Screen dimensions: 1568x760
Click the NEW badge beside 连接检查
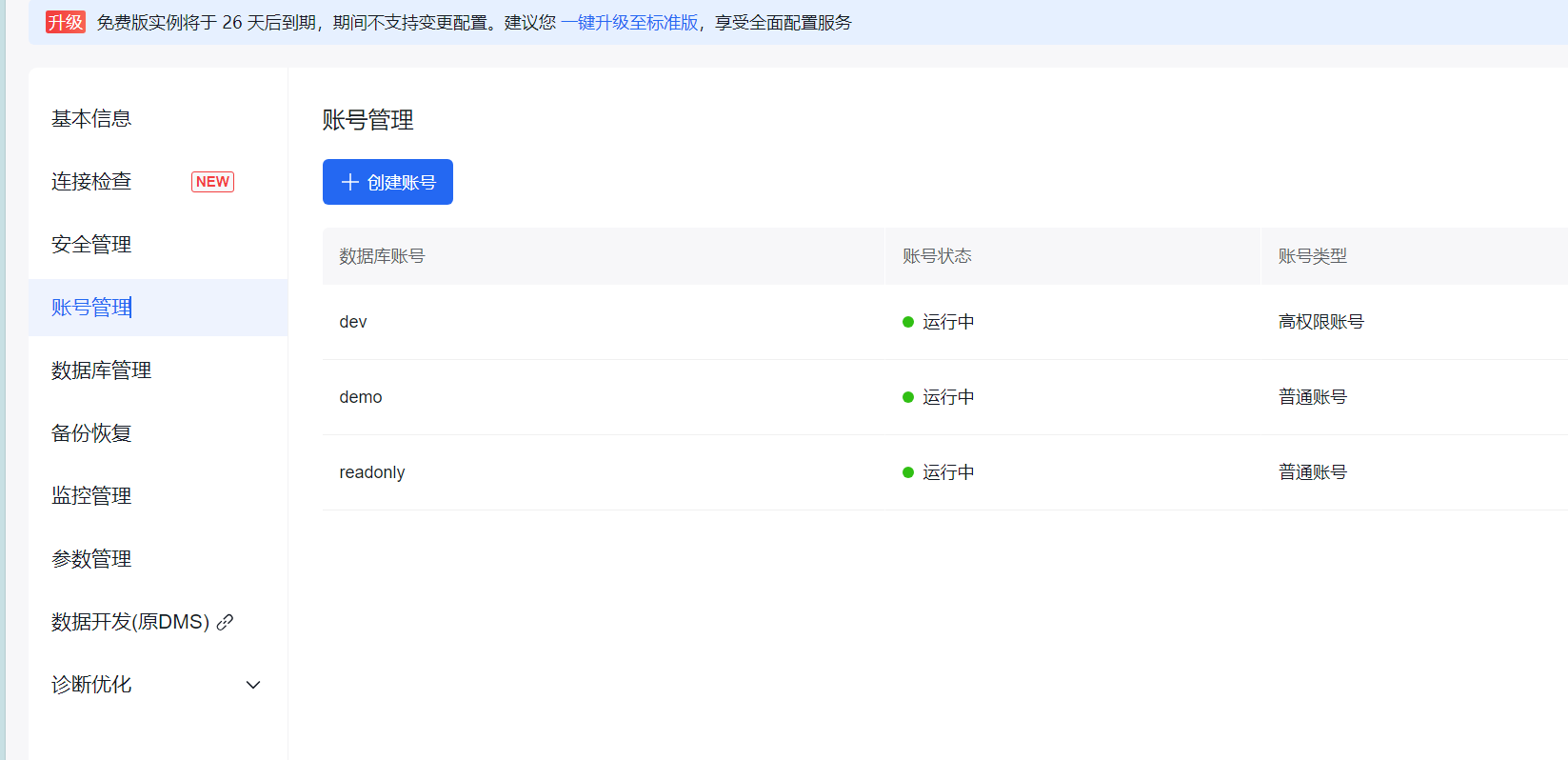pos(212,181)
